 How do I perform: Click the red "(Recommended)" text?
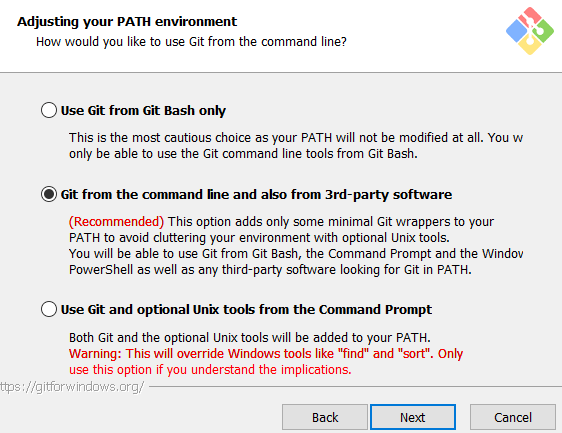116,222
